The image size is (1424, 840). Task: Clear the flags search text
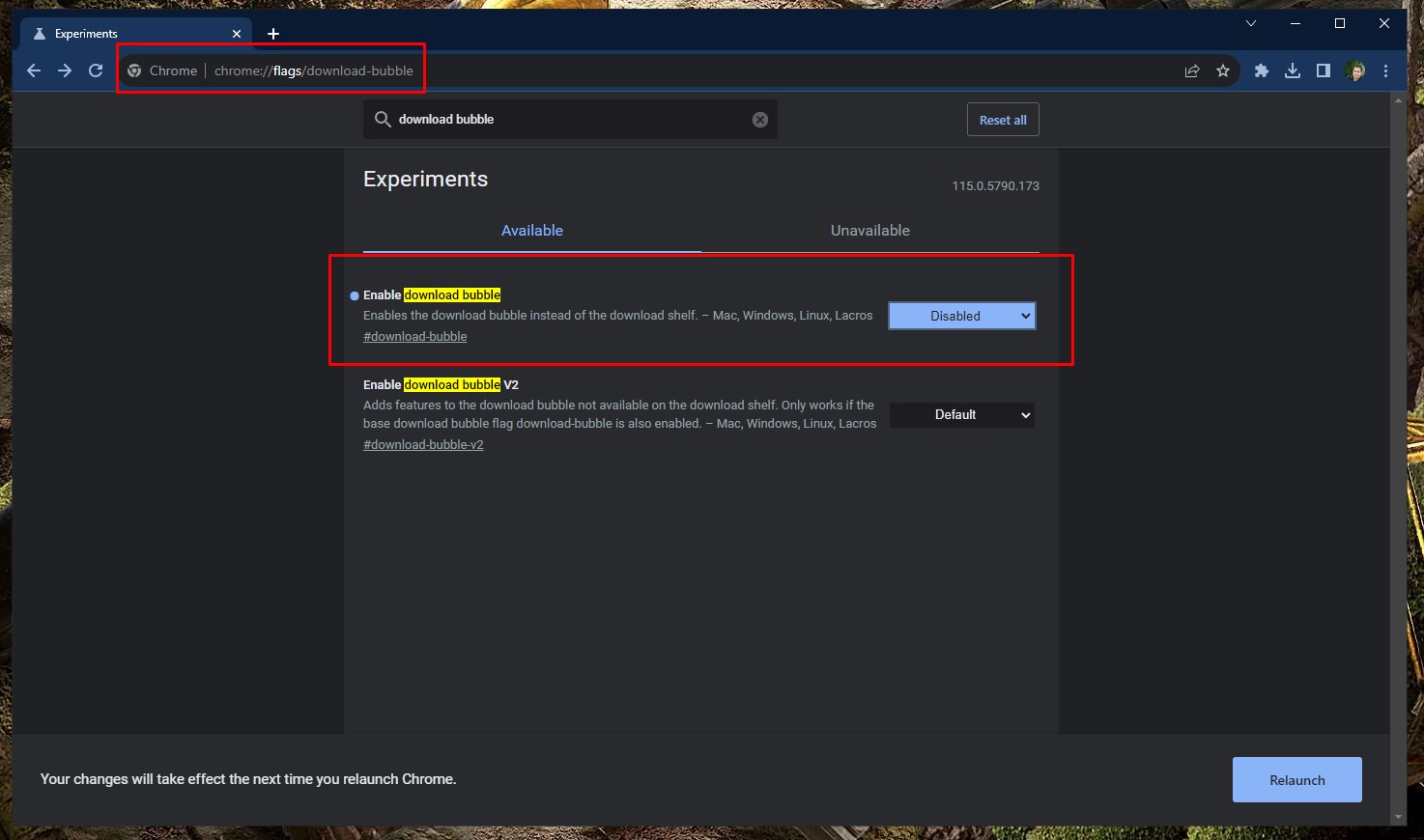point(760,120)
